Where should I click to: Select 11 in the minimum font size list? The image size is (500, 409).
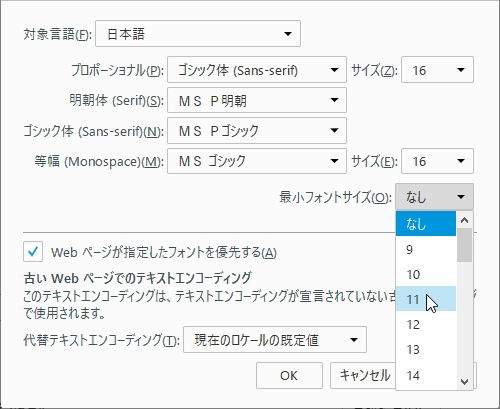coord(426,299)
